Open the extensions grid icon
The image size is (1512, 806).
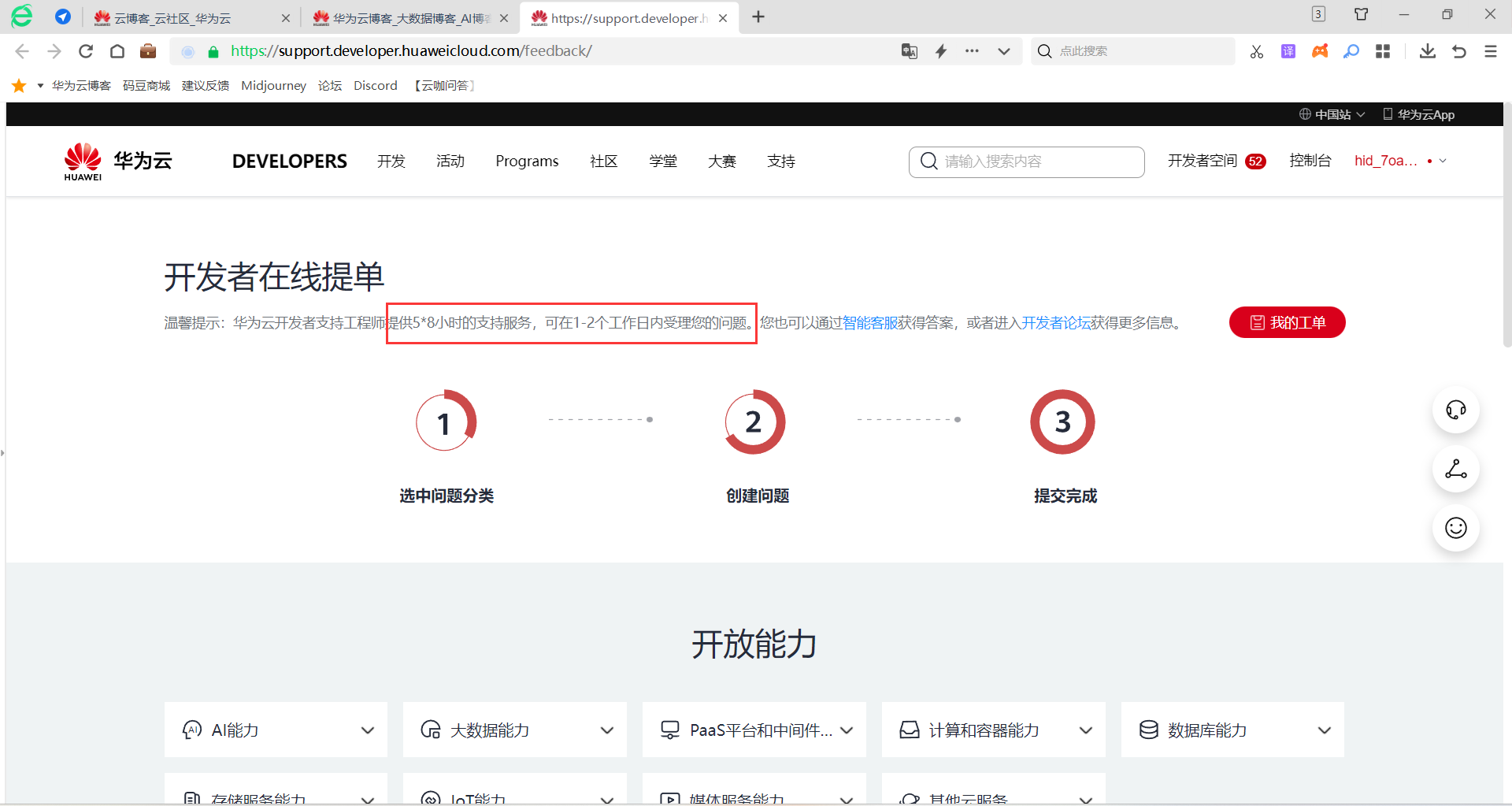tap(1383, 51)
